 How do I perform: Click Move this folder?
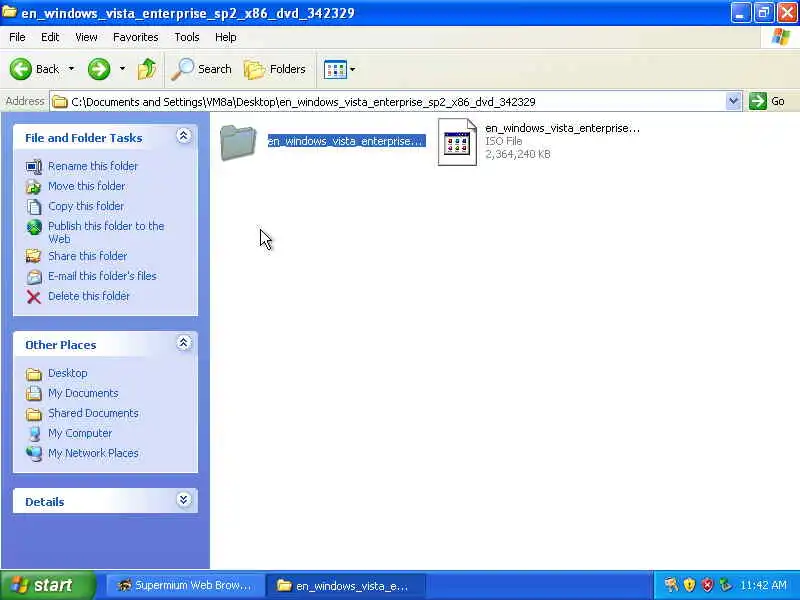87,186
